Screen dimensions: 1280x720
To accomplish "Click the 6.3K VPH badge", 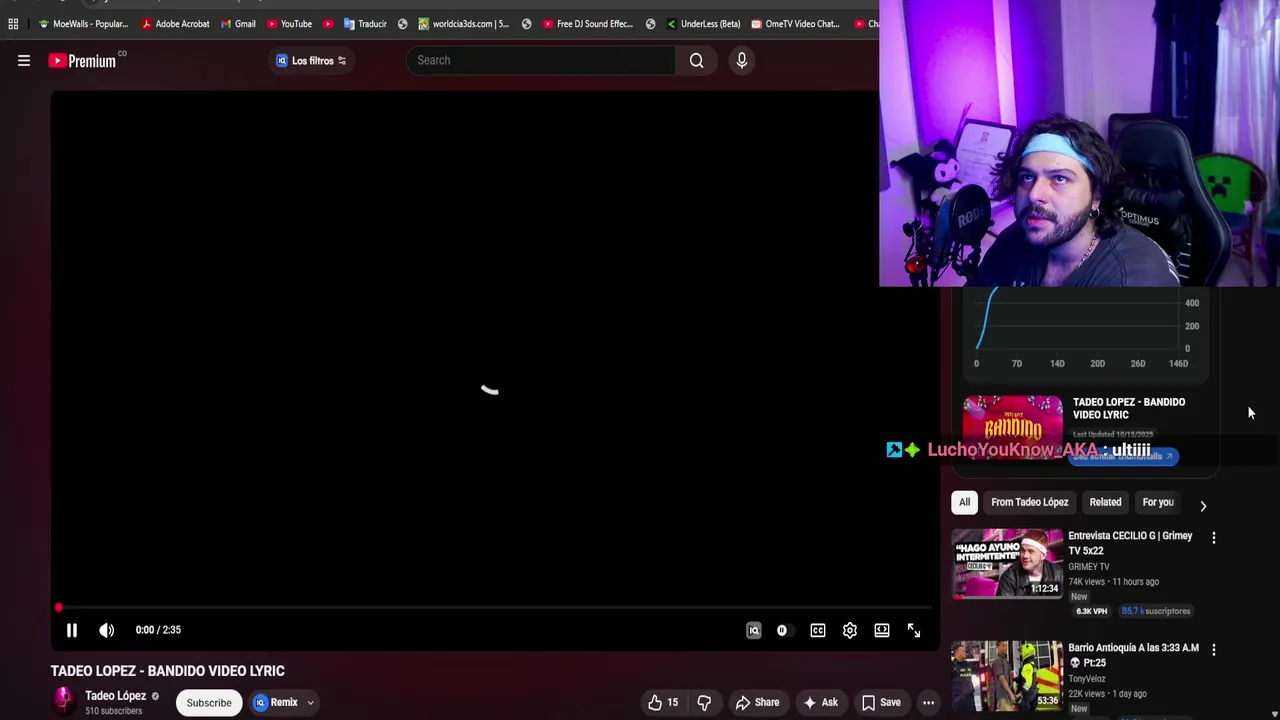I will point(1092,611).
